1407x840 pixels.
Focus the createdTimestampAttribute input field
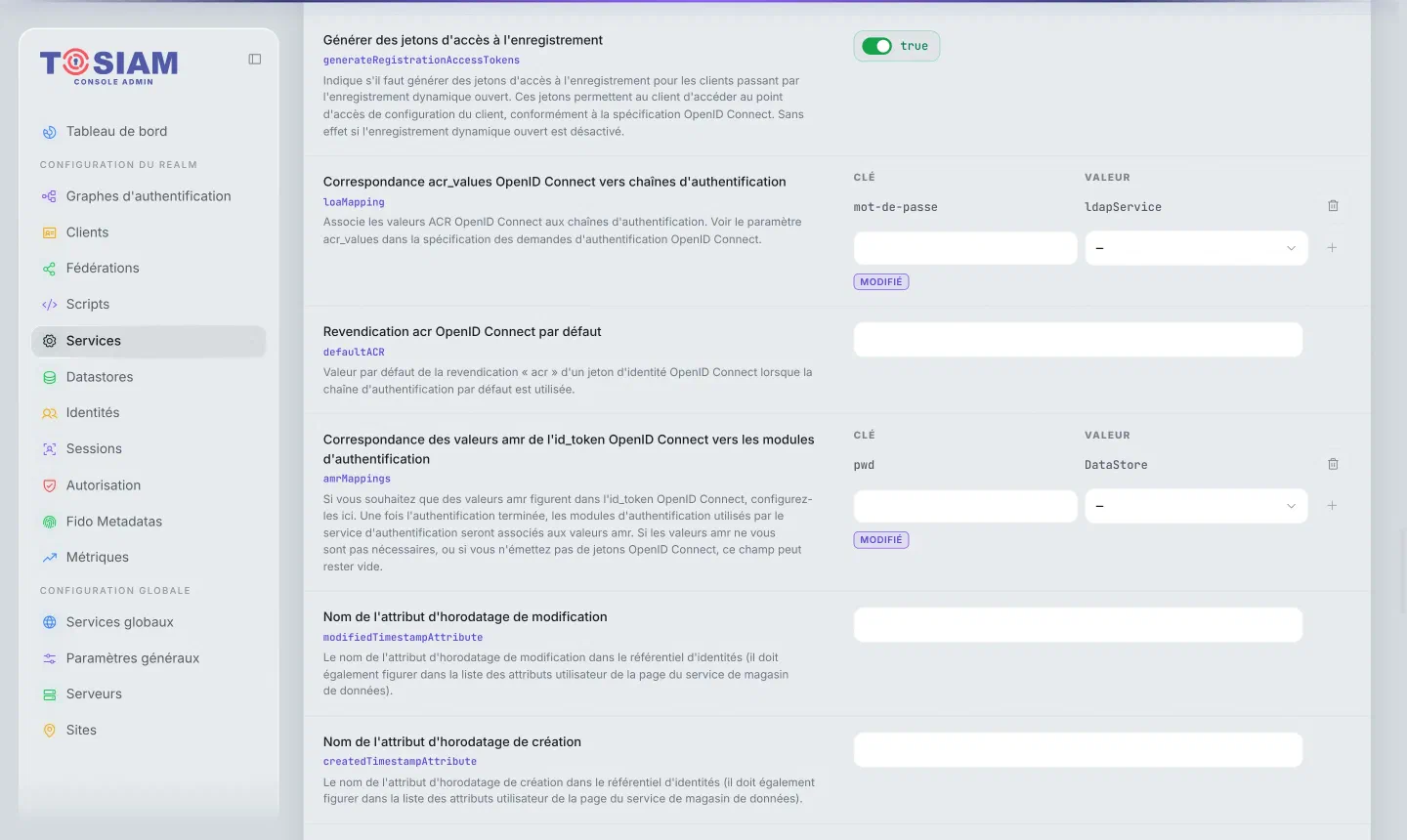(x=1078, y=750)
